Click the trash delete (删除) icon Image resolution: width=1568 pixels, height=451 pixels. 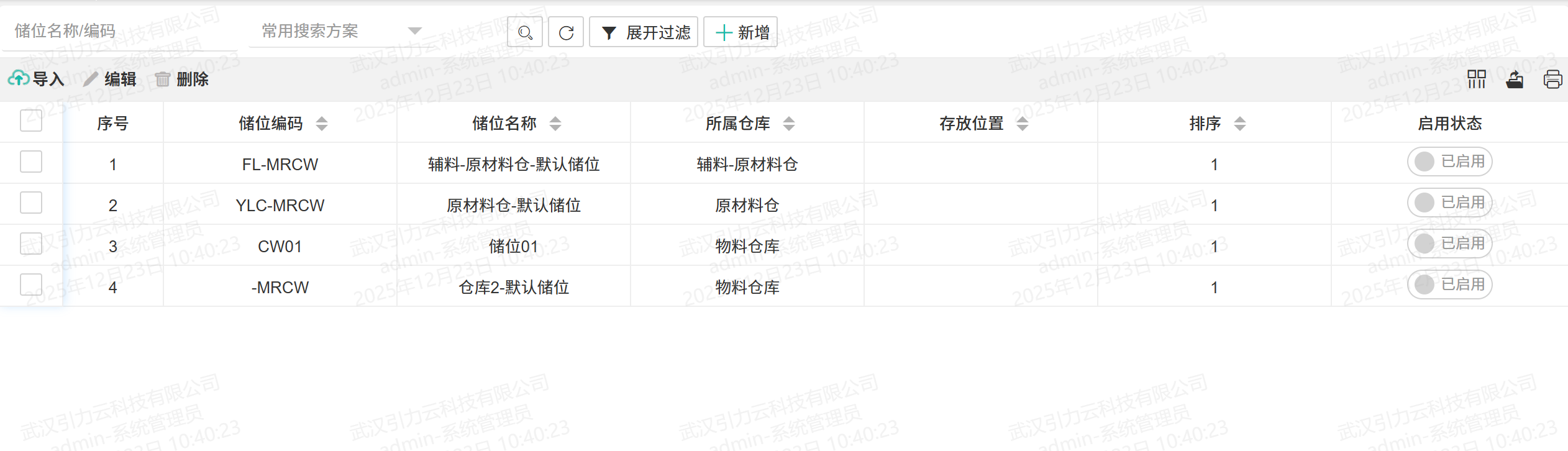point(162,79)
